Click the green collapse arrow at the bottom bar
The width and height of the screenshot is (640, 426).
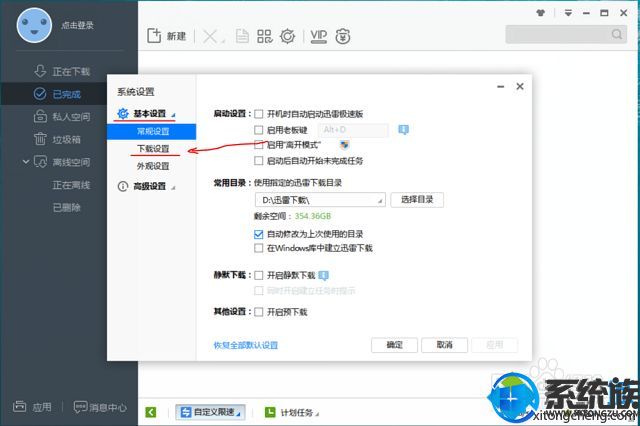[151, 412]
